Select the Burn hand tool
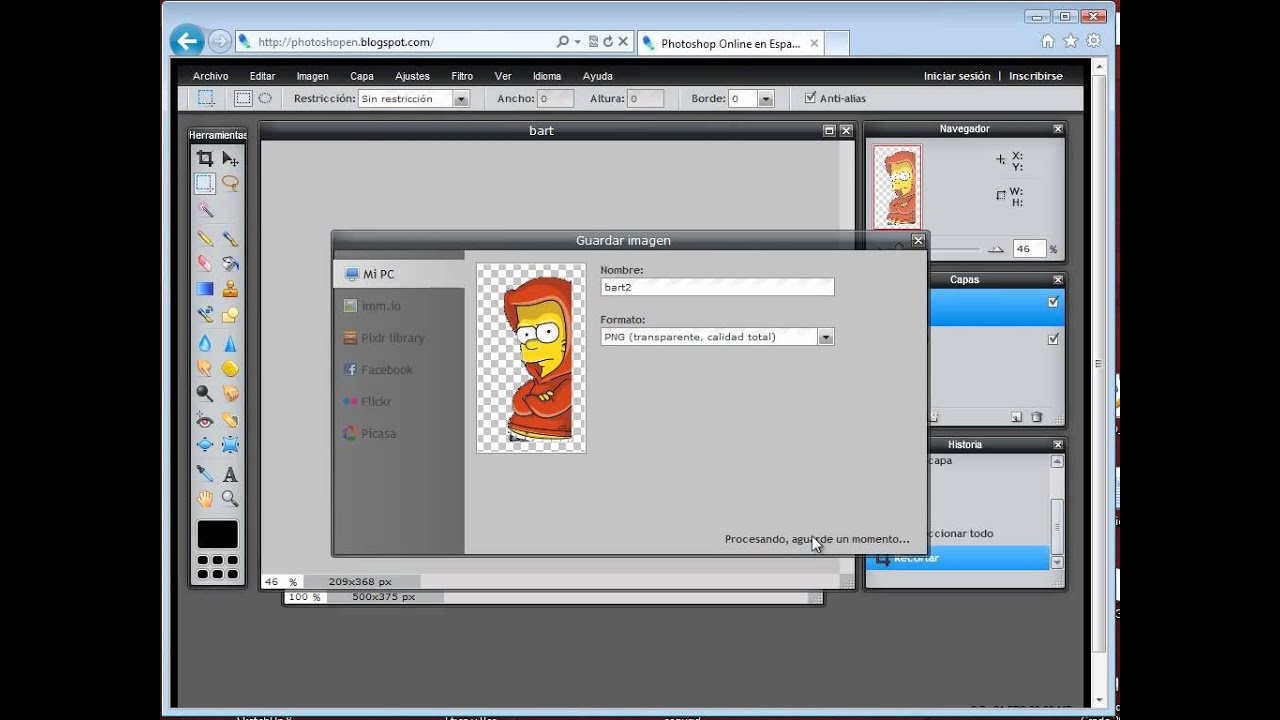This screenshot has width=1280, height=720. point(230,394)
